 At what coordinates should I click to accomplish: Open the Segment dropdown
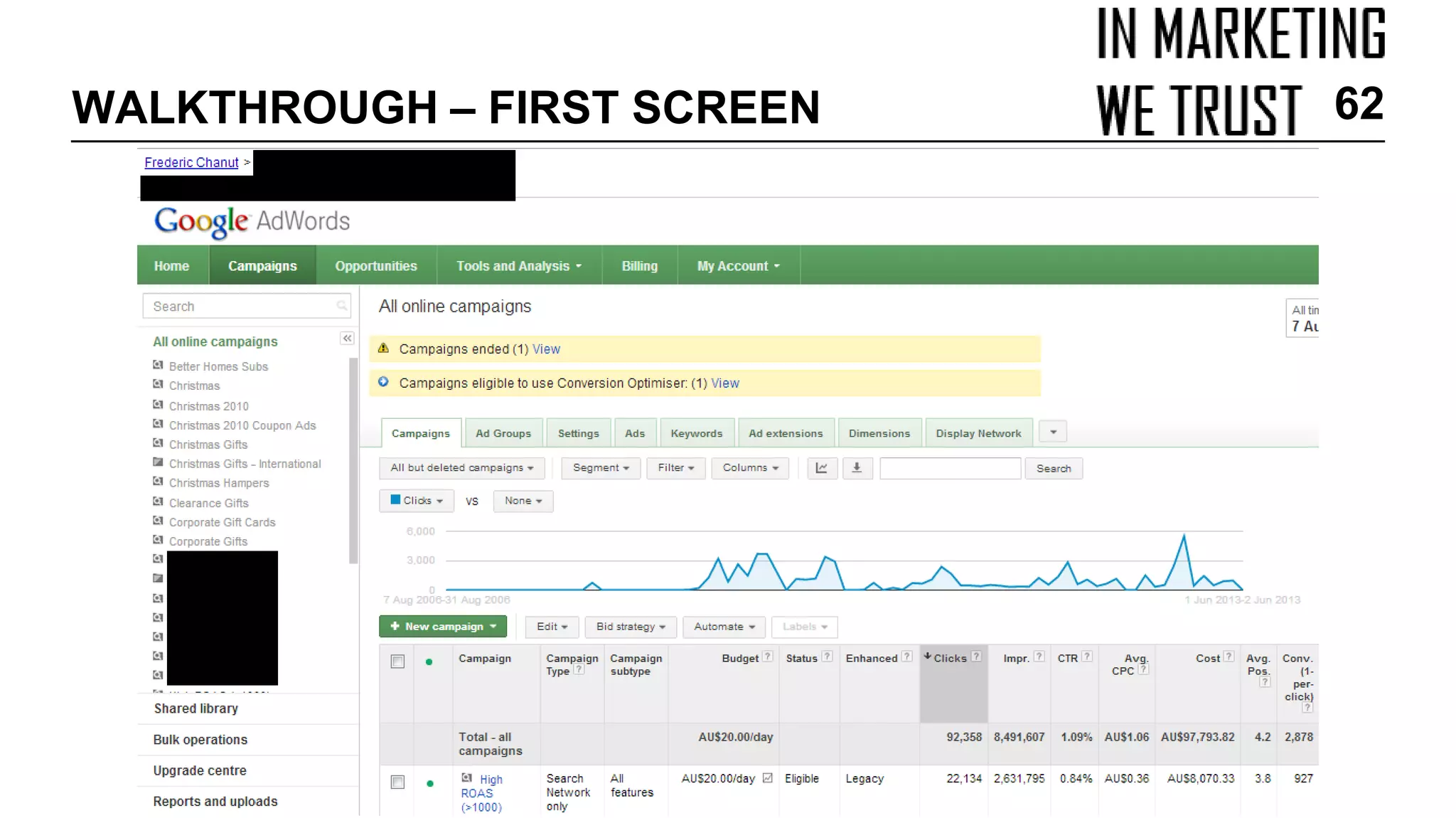pyautogui.click(x=601, y=468)
